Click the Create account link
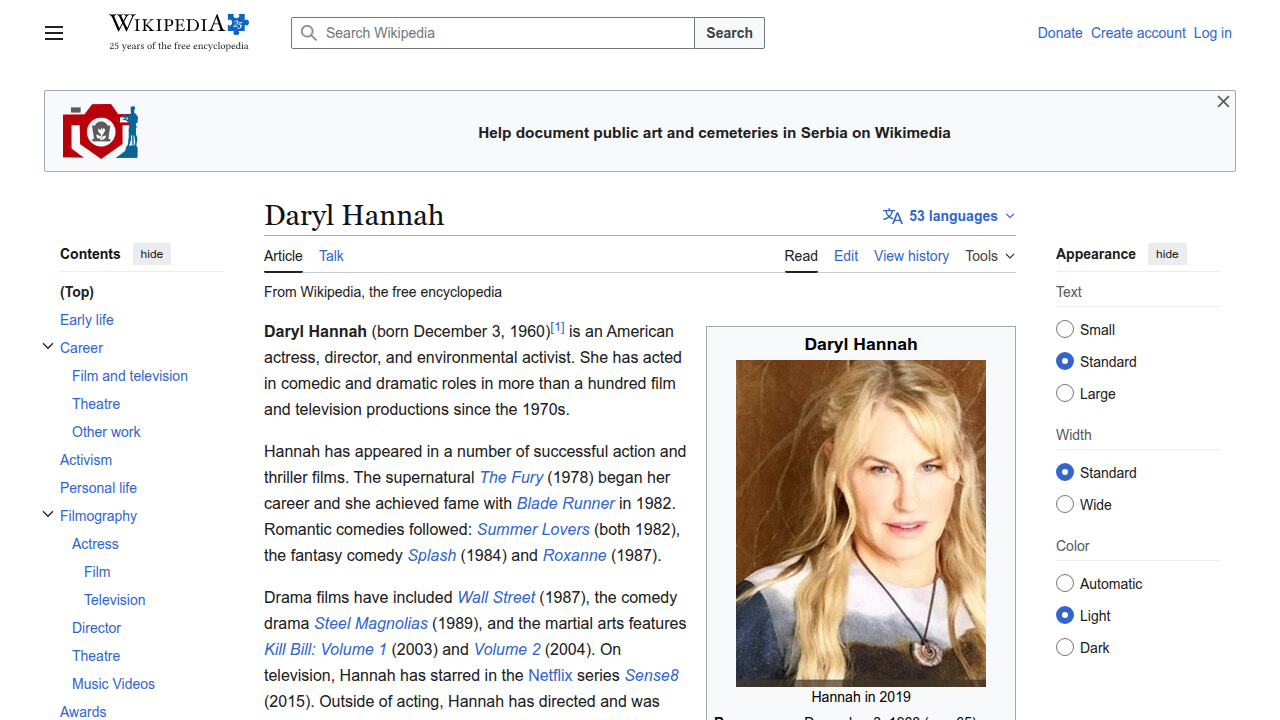 [x=1138, y=33]
